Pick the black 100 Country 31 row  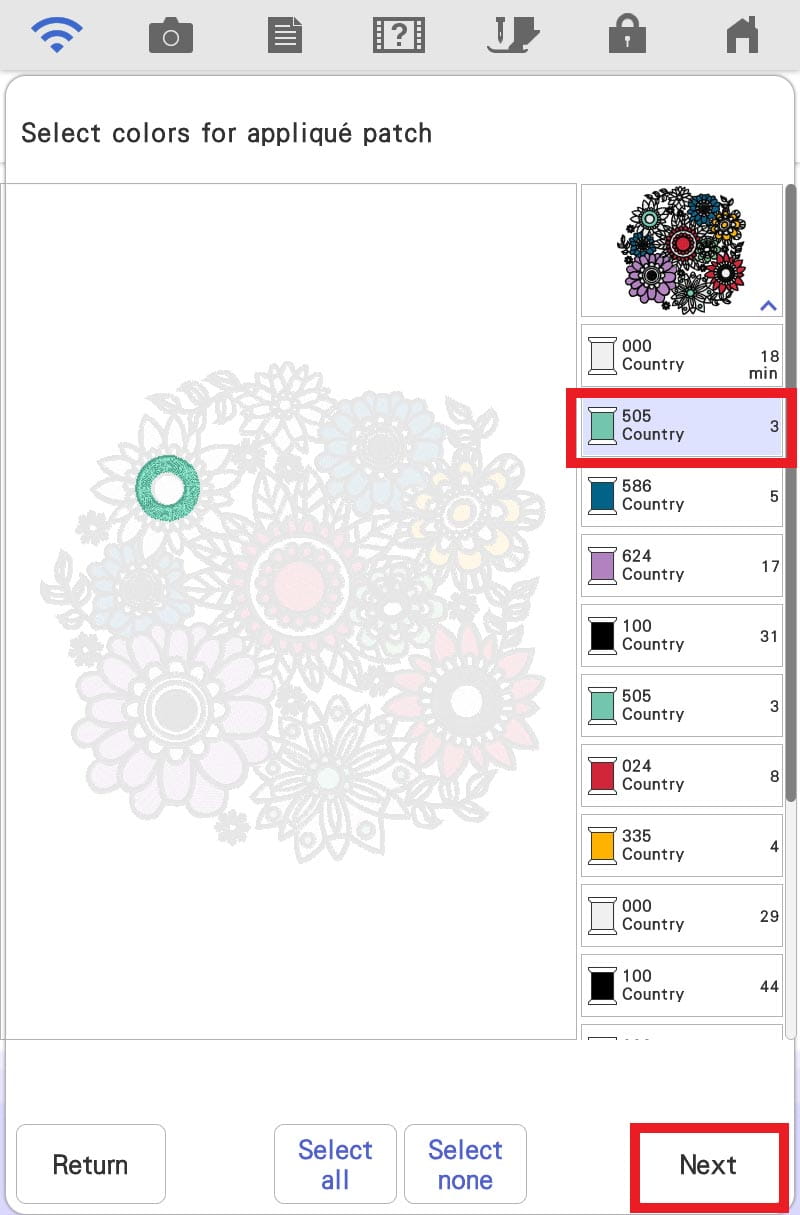click(682, 635)
